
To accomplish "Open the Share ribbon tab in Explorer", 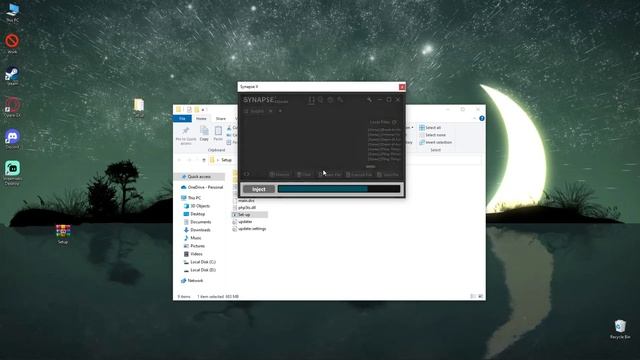I will 221,118.
